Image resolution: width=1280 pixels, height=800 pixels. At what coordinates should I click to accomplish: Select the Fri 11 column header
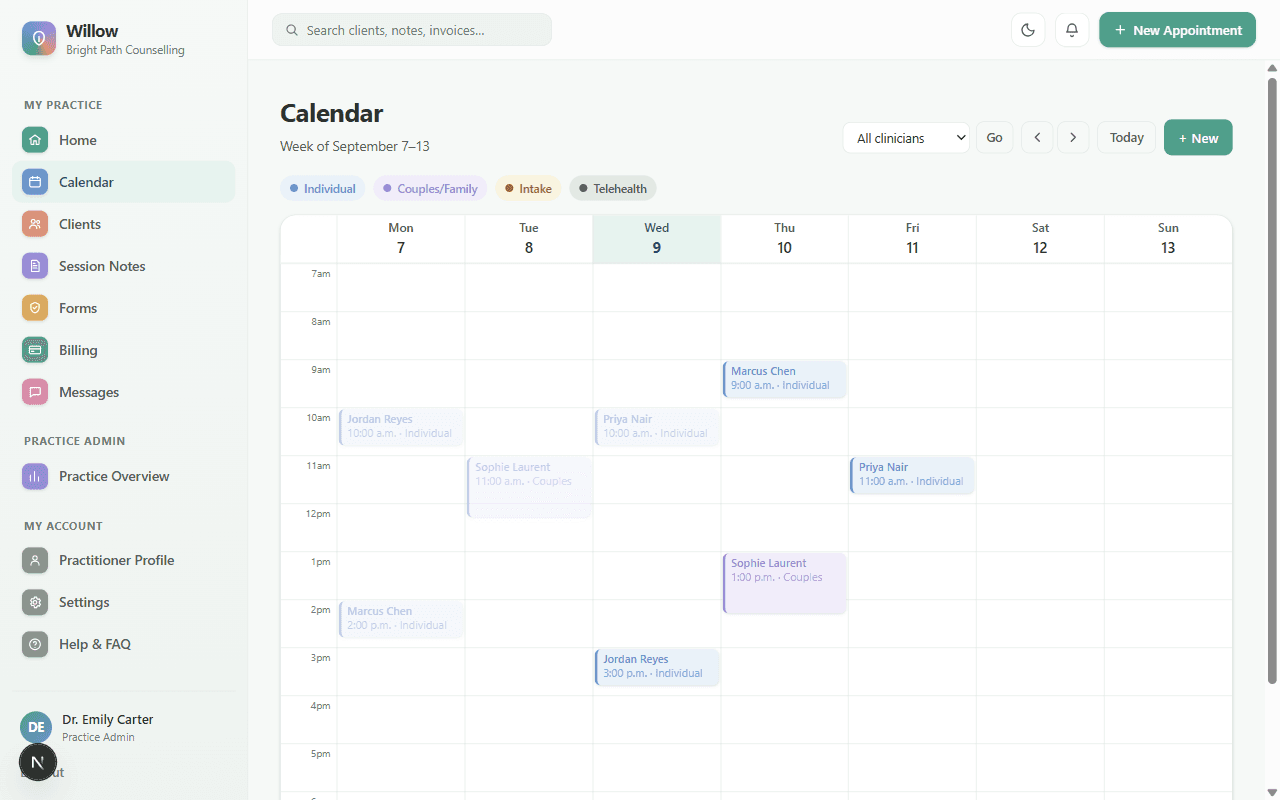click(x=913, y=239)
